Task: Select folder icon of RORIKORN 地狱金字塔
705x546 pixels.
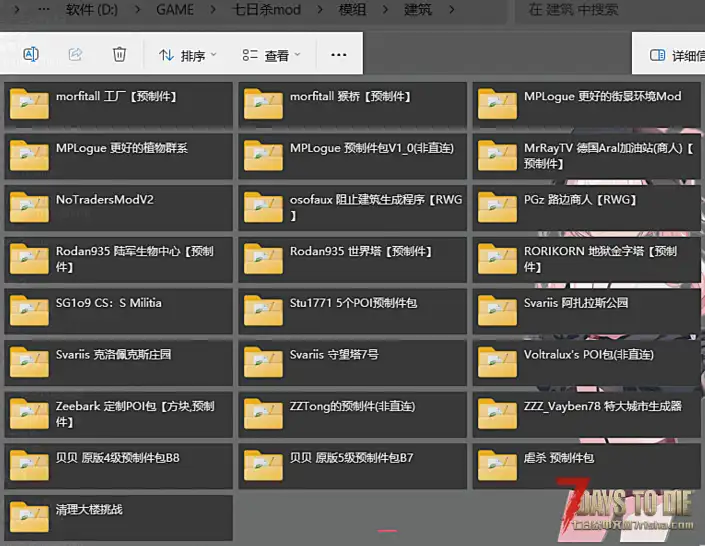Action: pos(497,259)
